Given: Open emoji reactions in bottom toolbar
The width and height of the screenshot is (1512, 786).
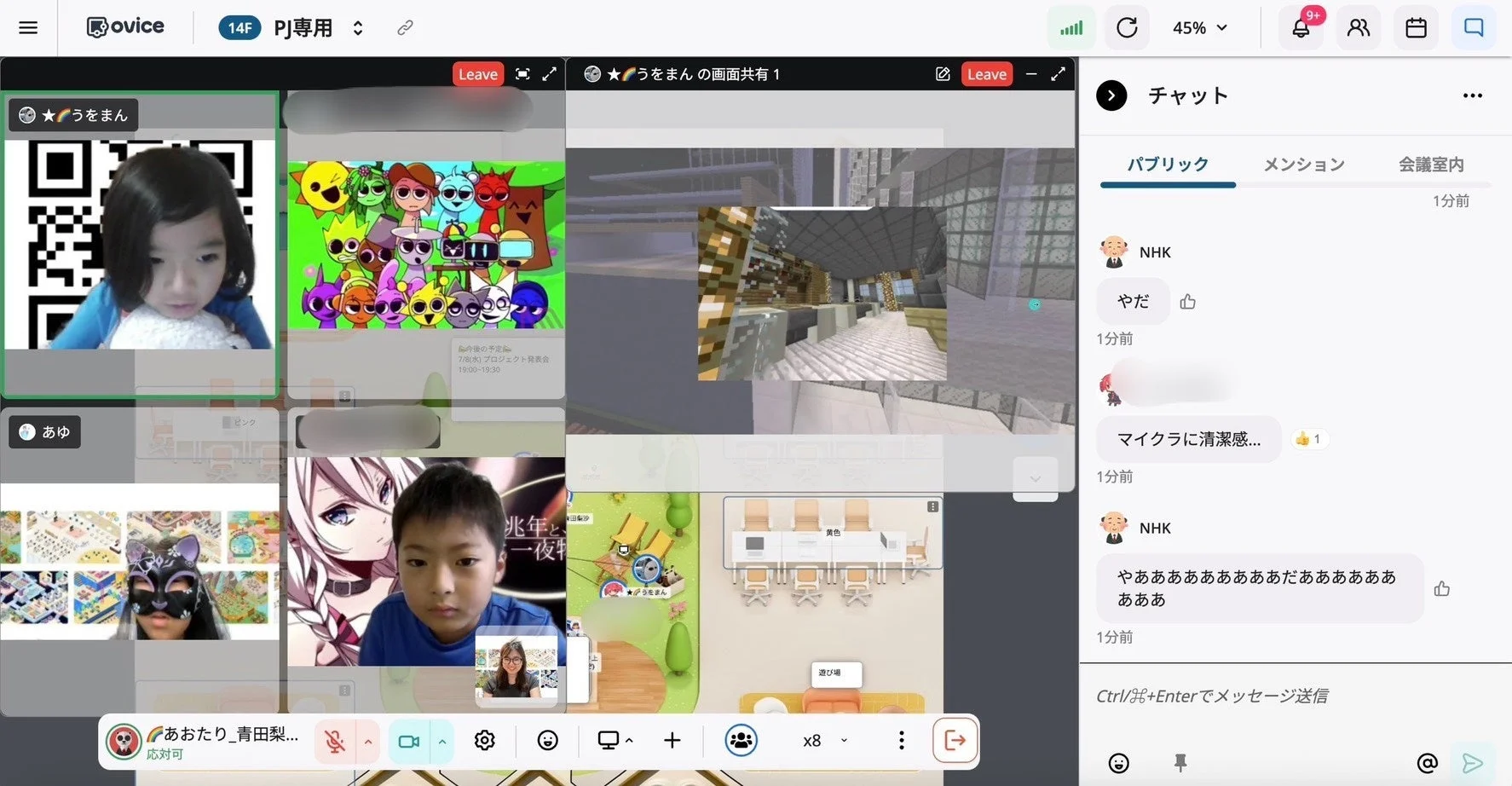Looking at the screenshot, I should point(547,741).
